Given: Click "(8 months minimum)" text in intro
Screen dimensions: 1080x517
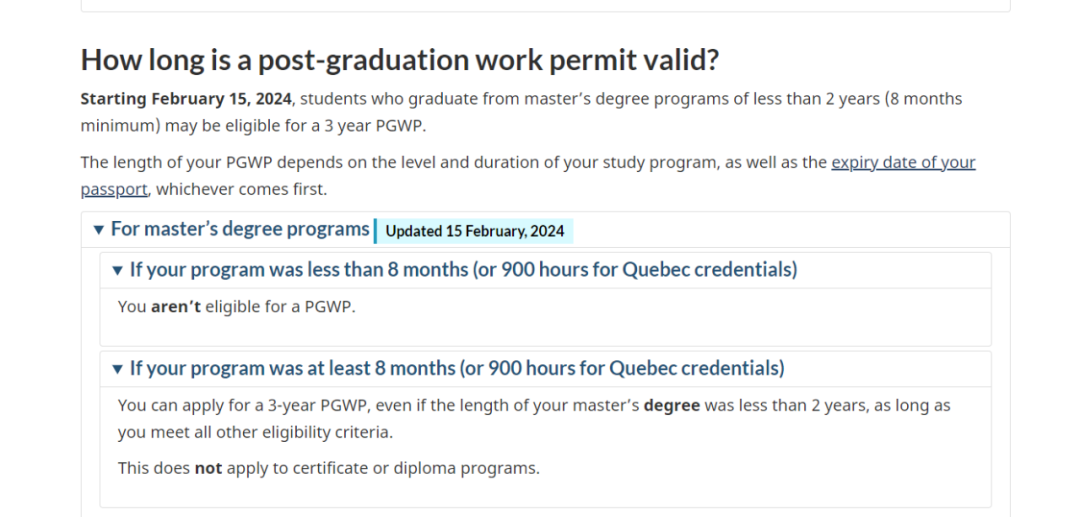Looking at the screenshot, I should pyautogui.click(x=920, y=99).
